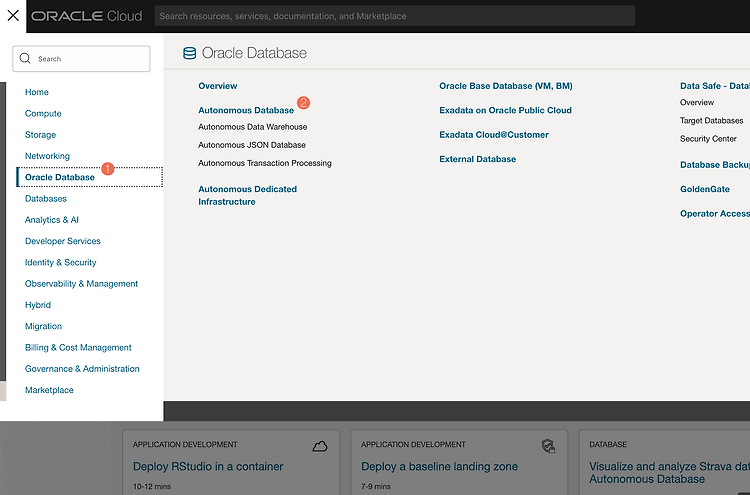Open Compute menu category

43,113
